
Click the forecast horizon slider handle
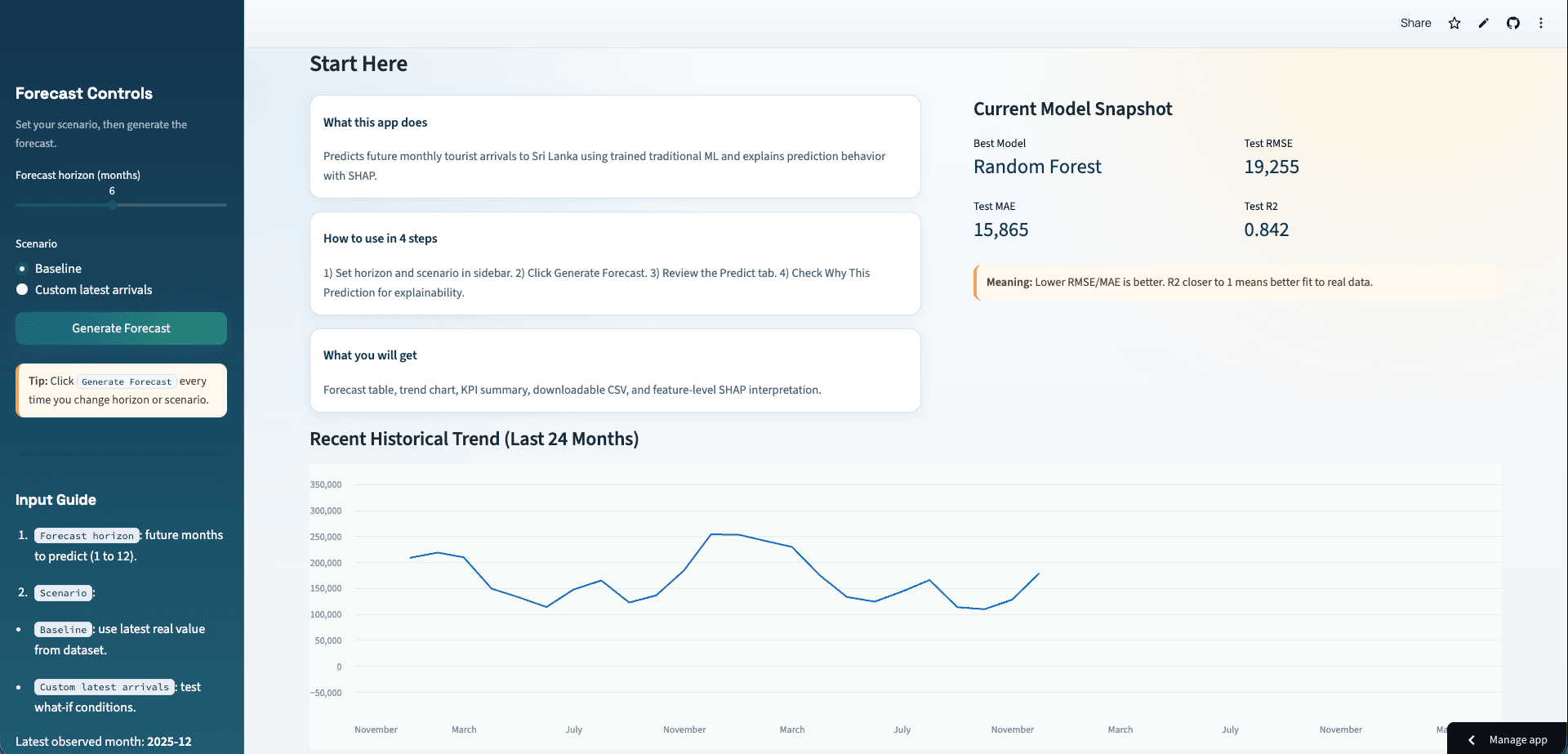(x=112, y=205)
